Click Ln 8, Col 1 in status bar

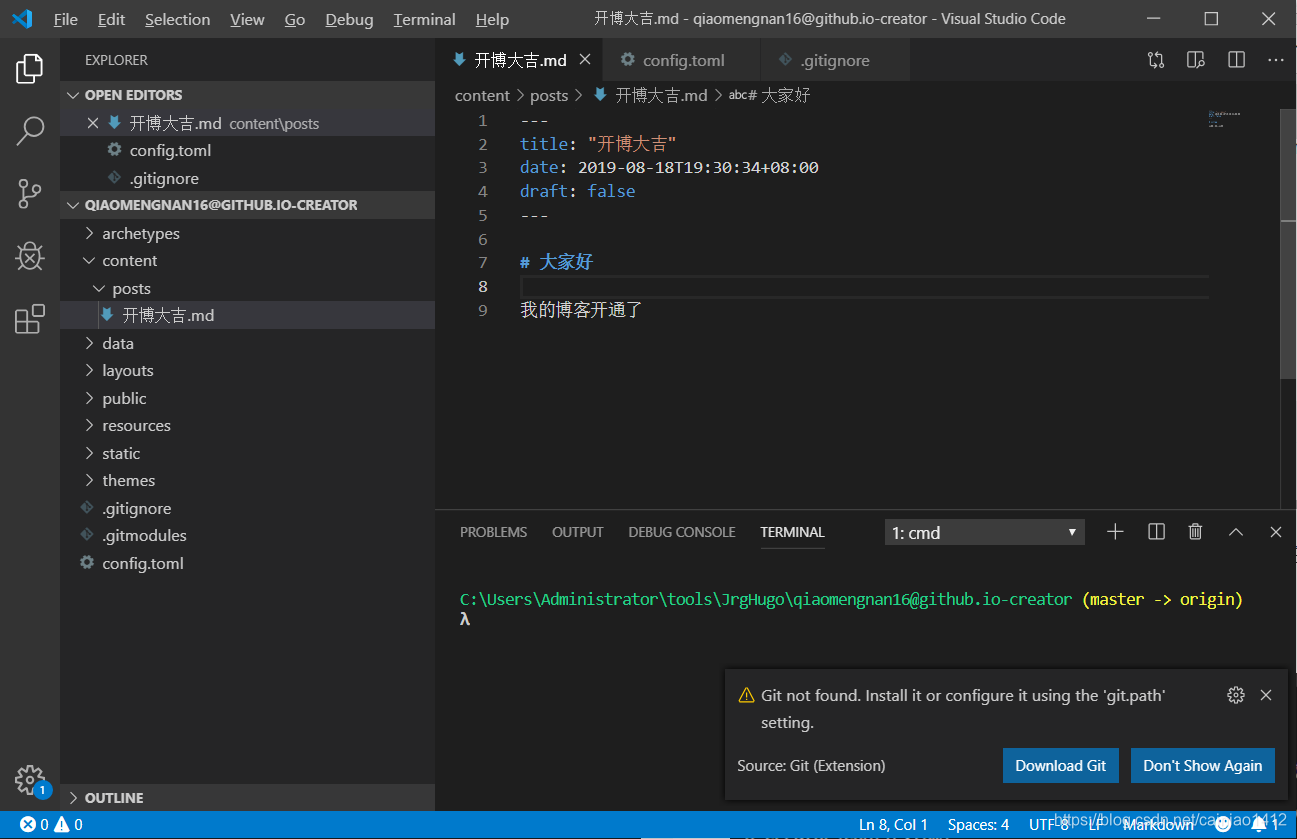tap(893, 825)
